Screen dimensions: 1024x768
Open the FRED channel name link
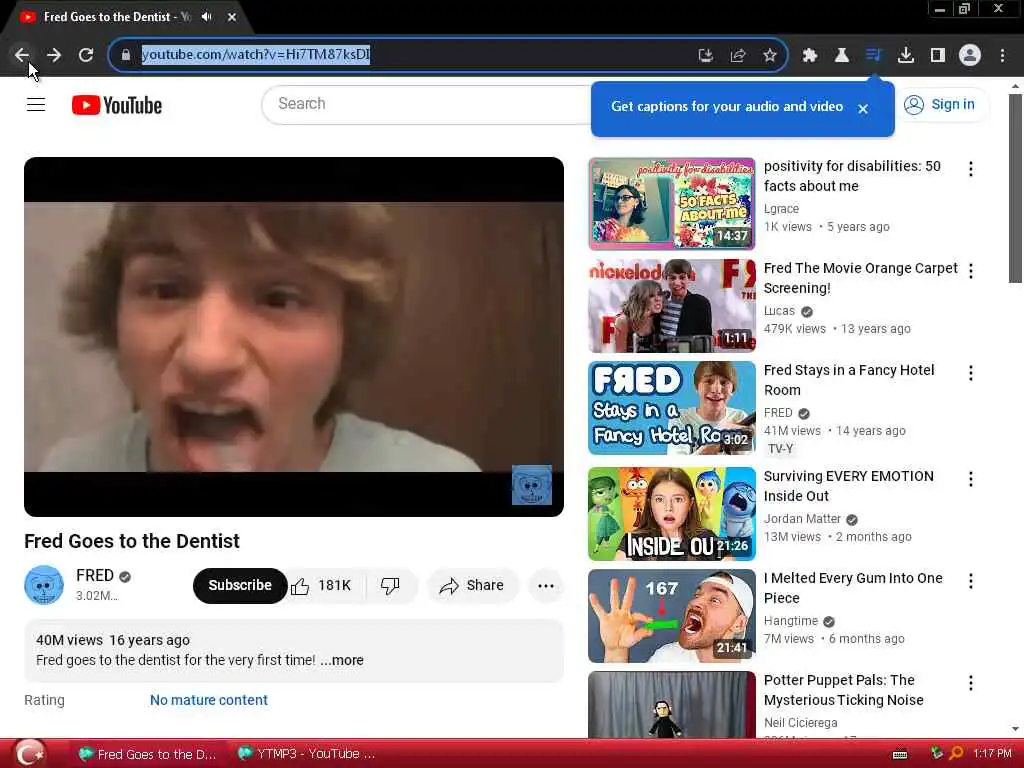coord(95,575)
